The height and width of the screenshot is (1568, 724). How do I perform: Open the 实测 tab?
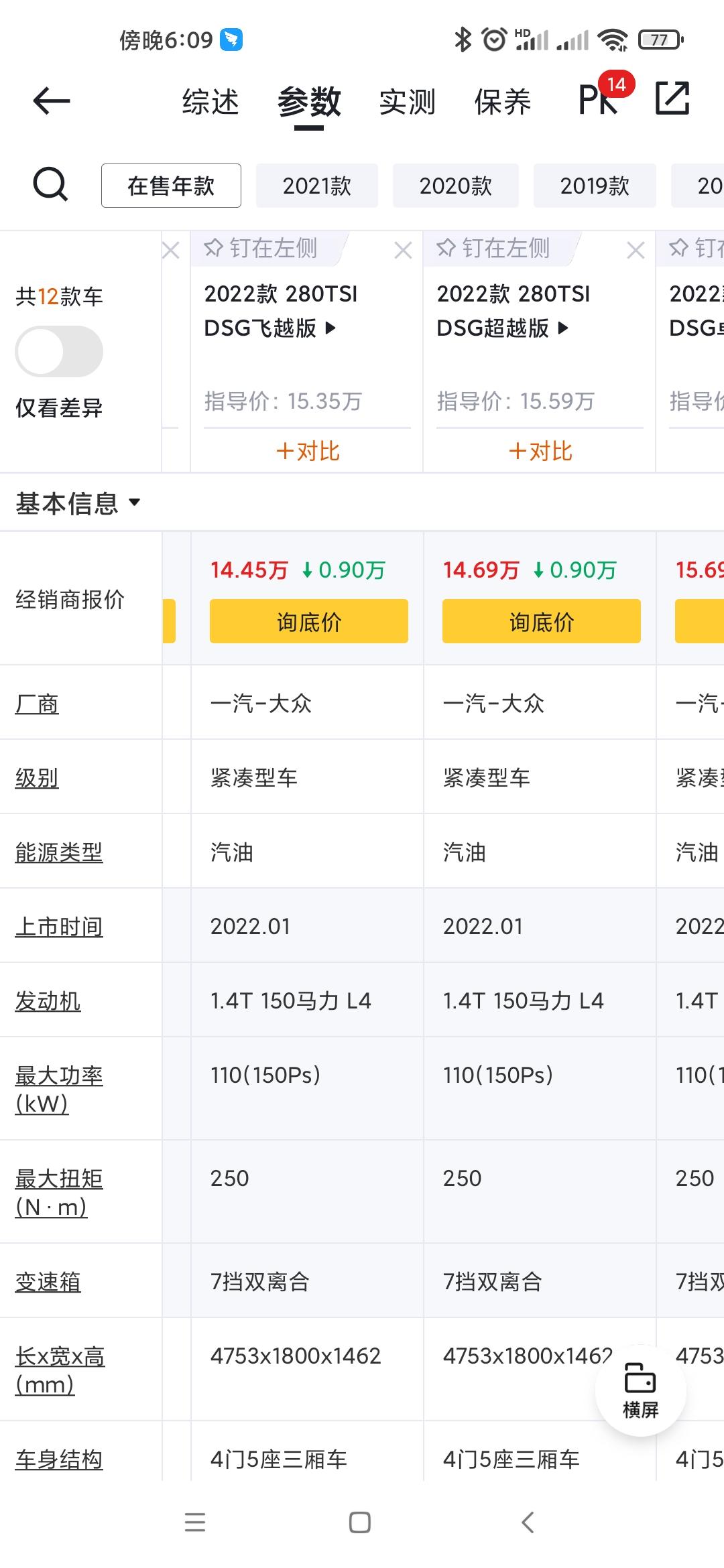[x=408, y=103]
